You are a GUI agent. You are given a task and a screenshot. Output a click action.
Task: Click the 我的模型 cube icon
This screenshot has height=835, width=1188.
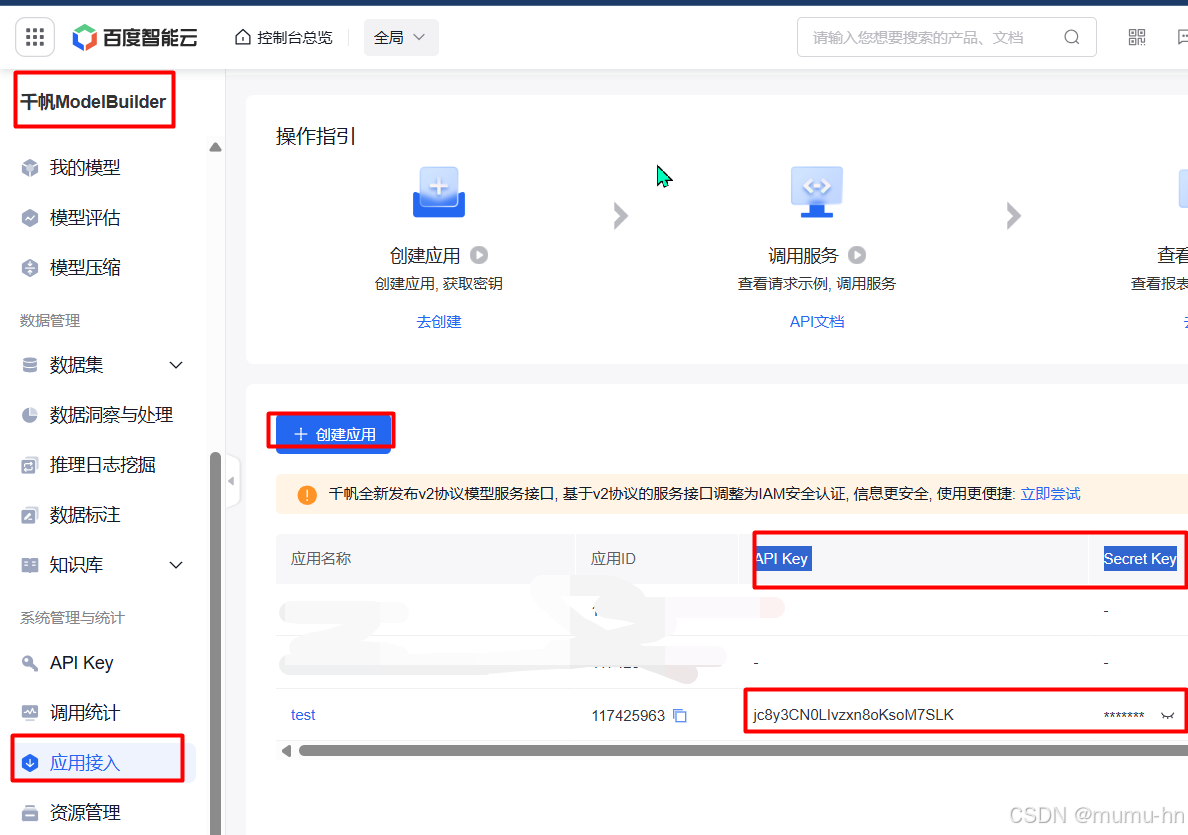tap(30, 167)
